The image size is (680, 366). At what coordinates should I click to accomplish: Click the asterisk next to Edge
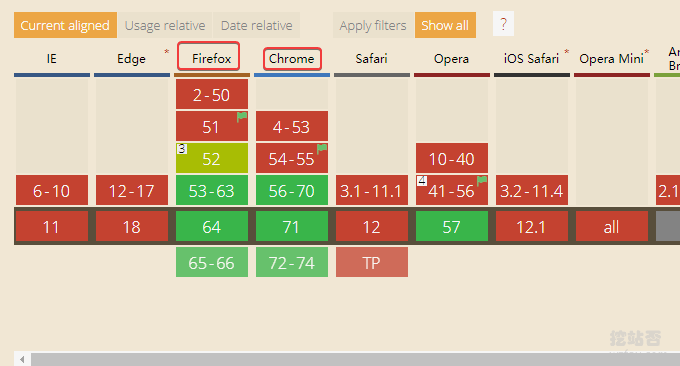pyautogui.click(x=166, y=52)
